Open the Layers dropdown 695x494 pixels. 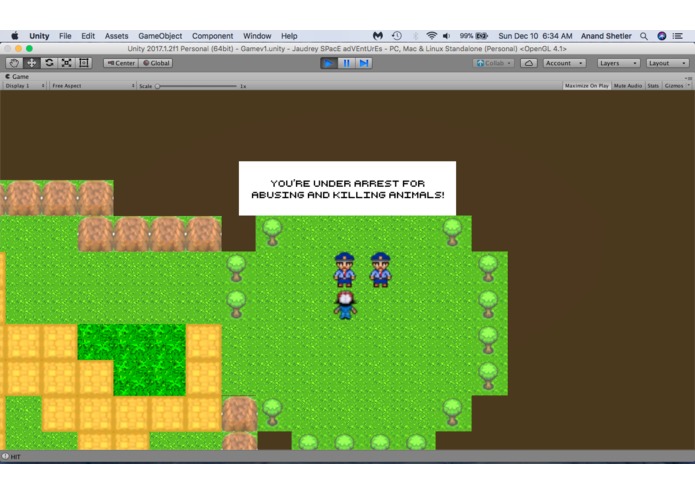click(x=618, y=63)
